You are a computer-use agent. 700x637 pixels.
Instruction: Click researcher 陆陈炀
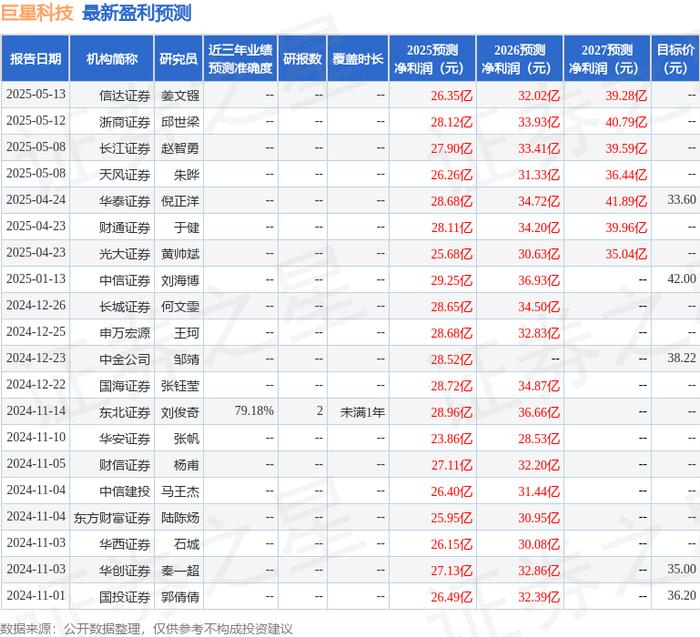[180, 518]
